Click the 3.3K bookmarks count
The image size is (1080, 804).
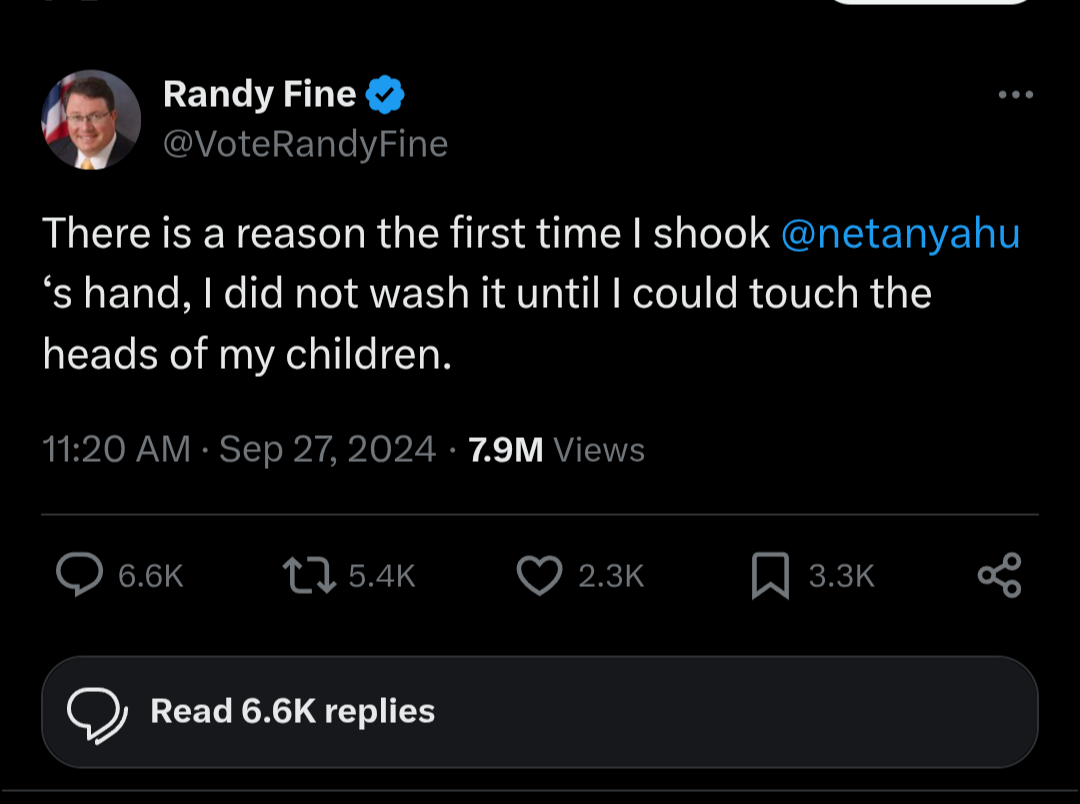point(841,576)
